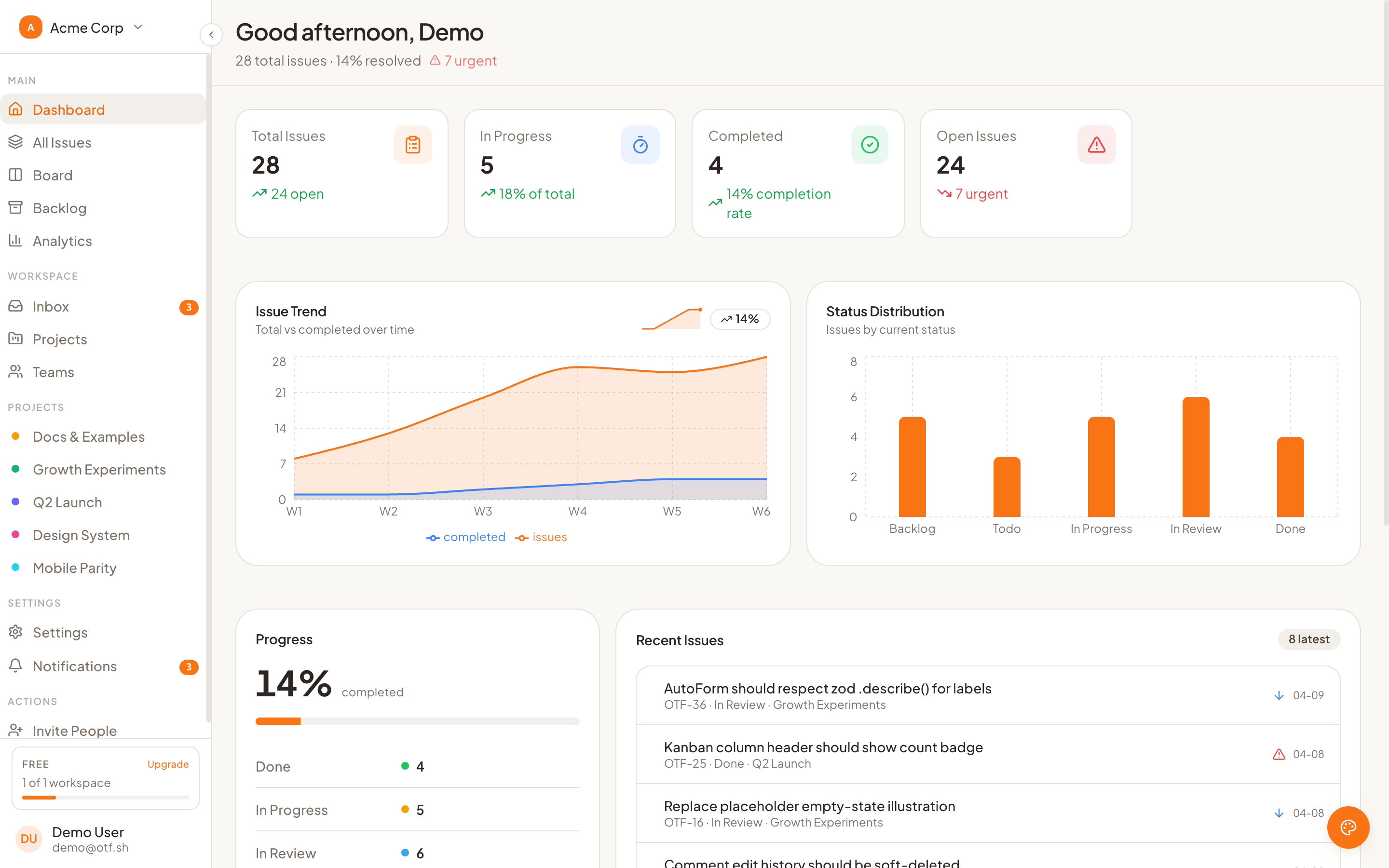
Task: Click the '7 urgent' text in Open Issues card
Action: (981, 193)
